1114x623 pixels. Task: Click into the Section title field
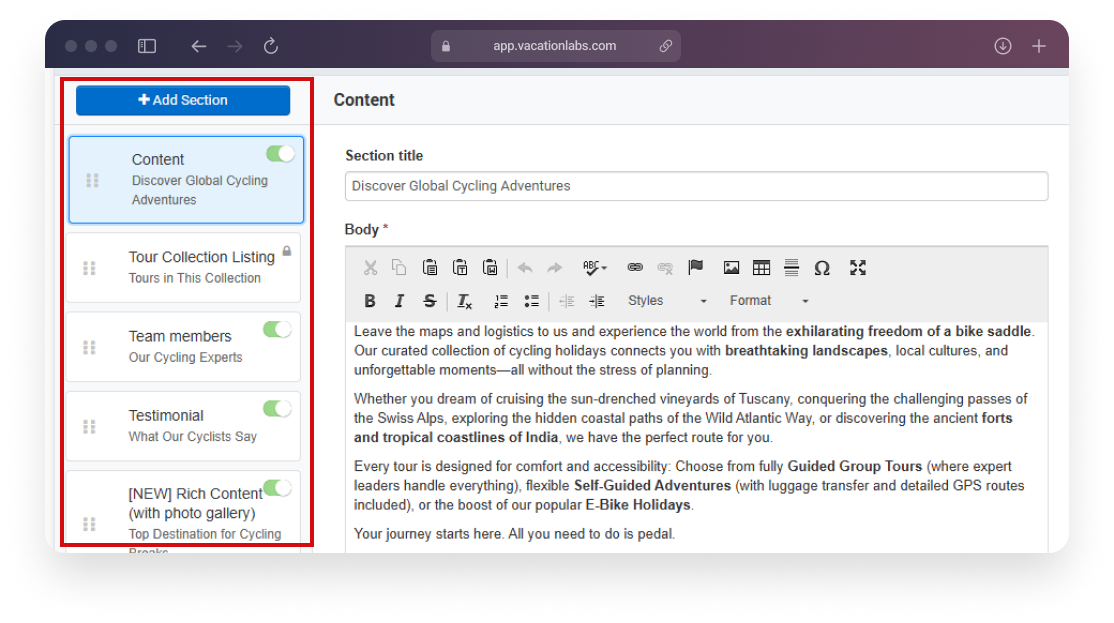pos(696,186)
